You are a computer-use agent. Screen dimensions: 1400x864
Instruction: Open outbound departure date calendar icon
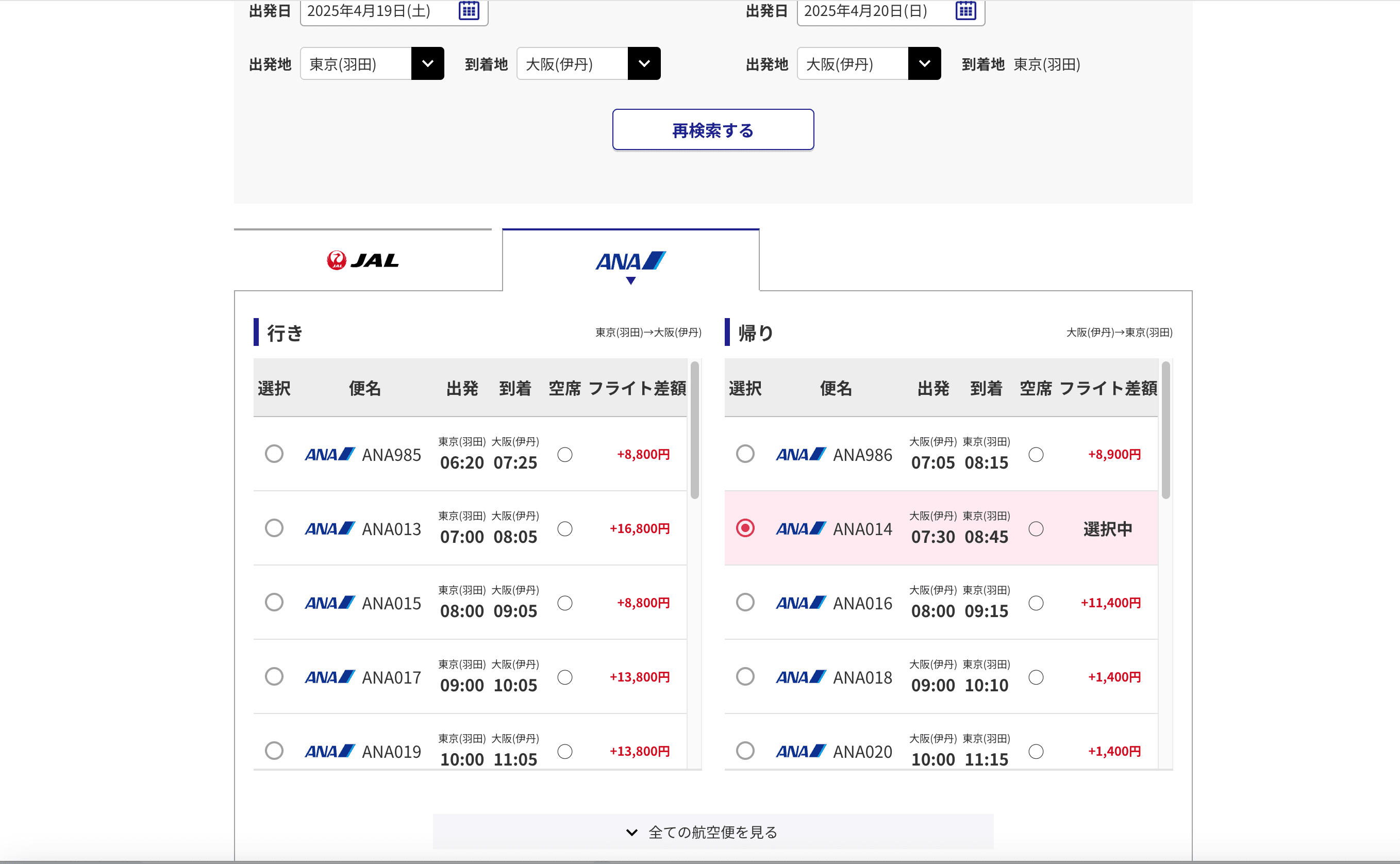tap(469, 10)
